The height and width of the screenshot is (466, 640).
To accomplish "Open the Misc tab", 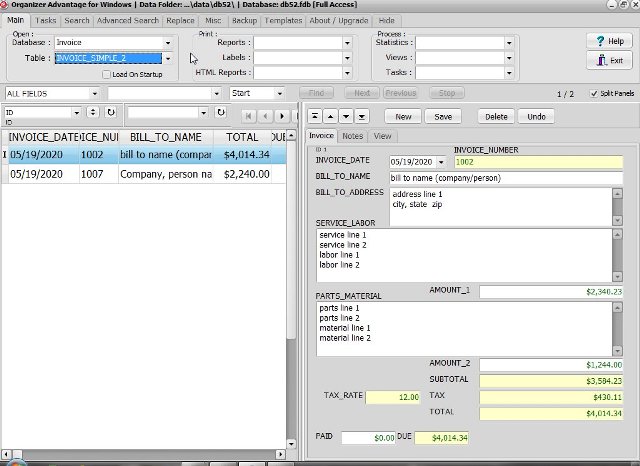I will point(213,20).
